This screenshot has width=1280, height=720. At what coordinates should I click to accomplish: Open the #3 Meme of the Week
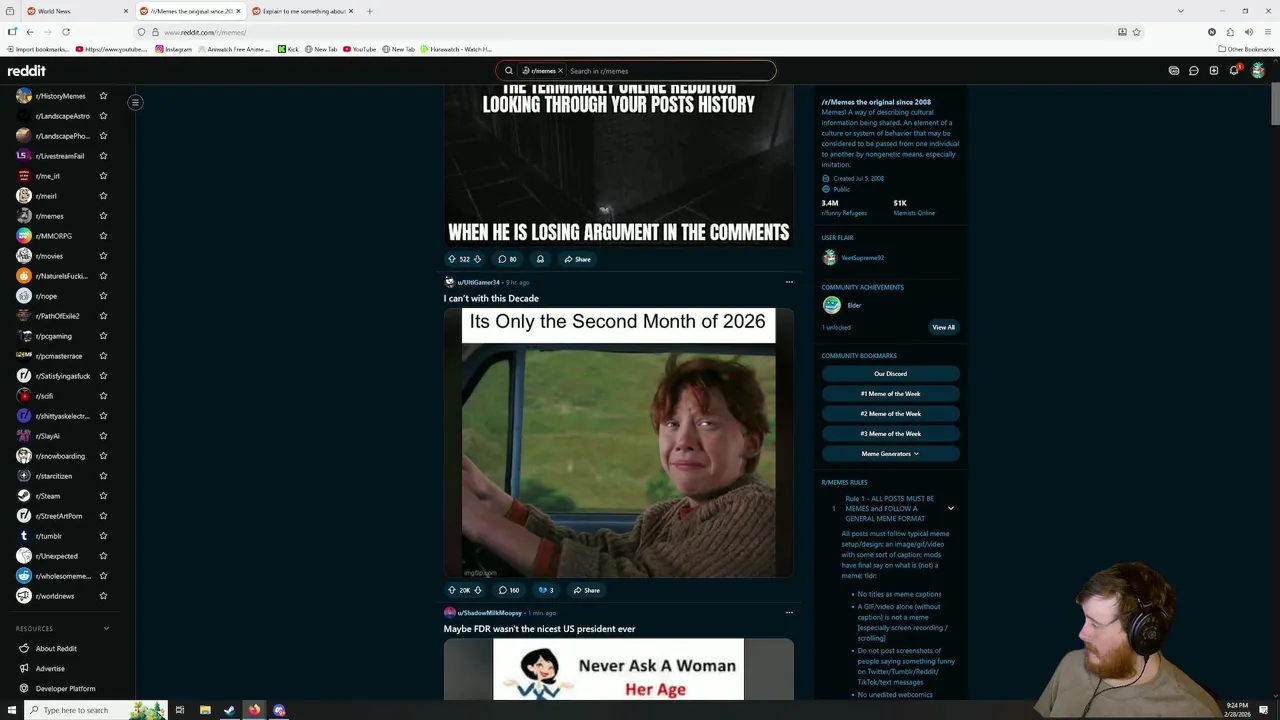[x=890, y=434]
